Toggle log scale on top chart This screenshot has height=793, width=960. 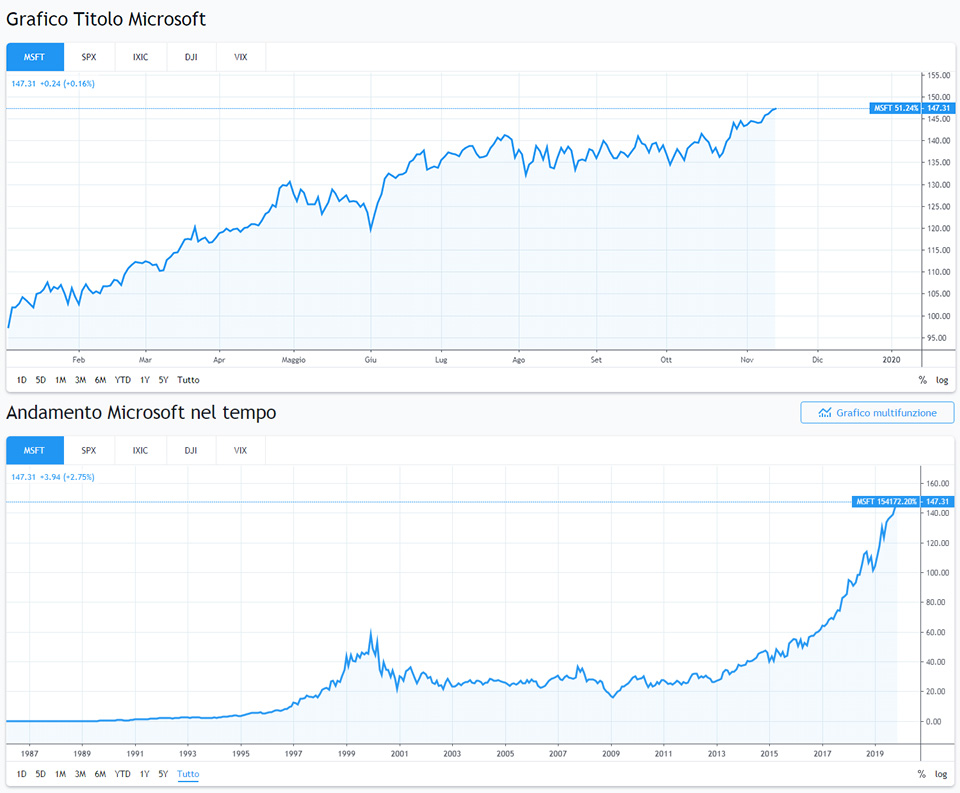click(x=942, y=380)
